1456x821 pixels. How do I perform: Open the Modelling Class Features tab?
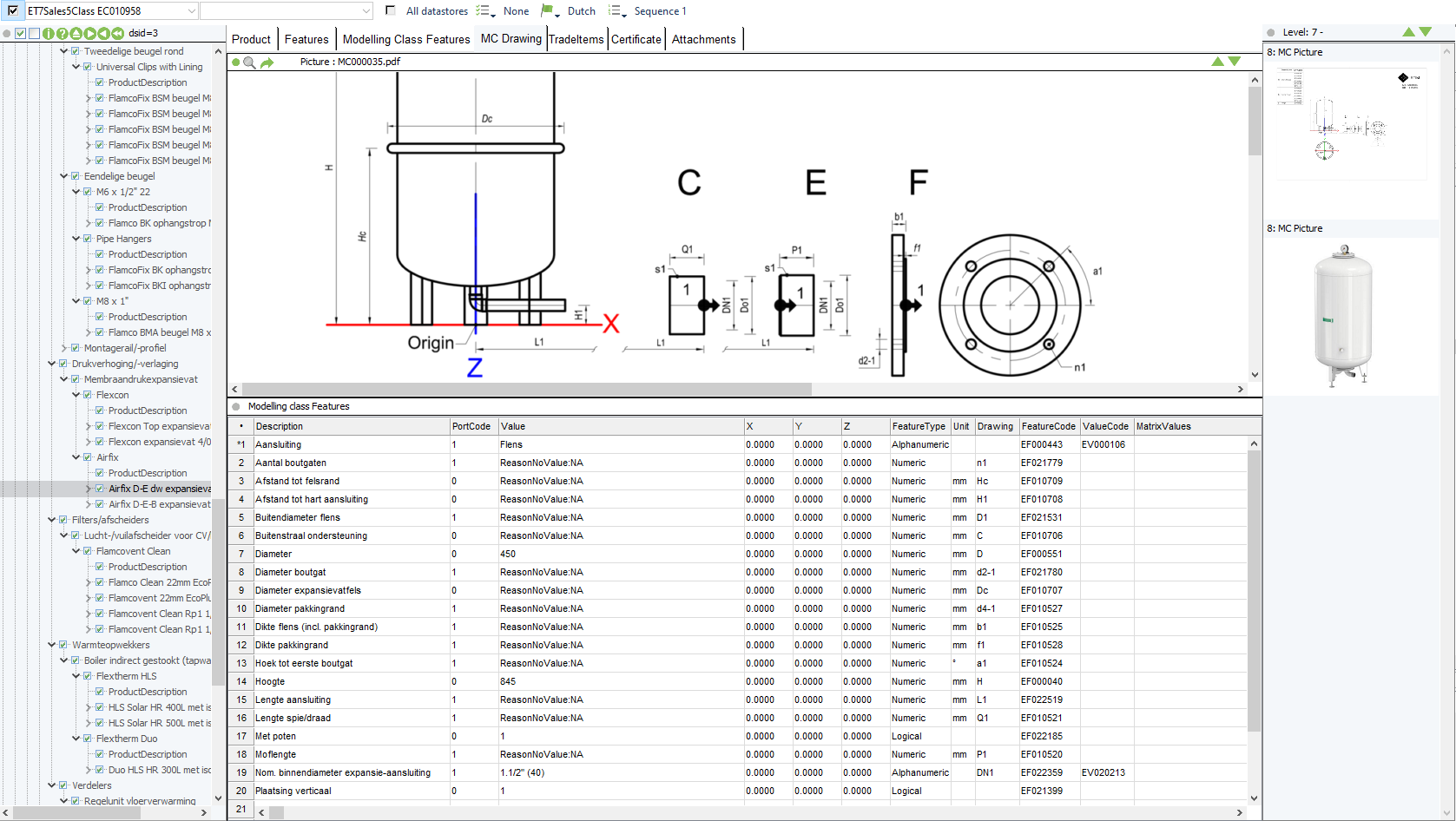coord(405,39)
